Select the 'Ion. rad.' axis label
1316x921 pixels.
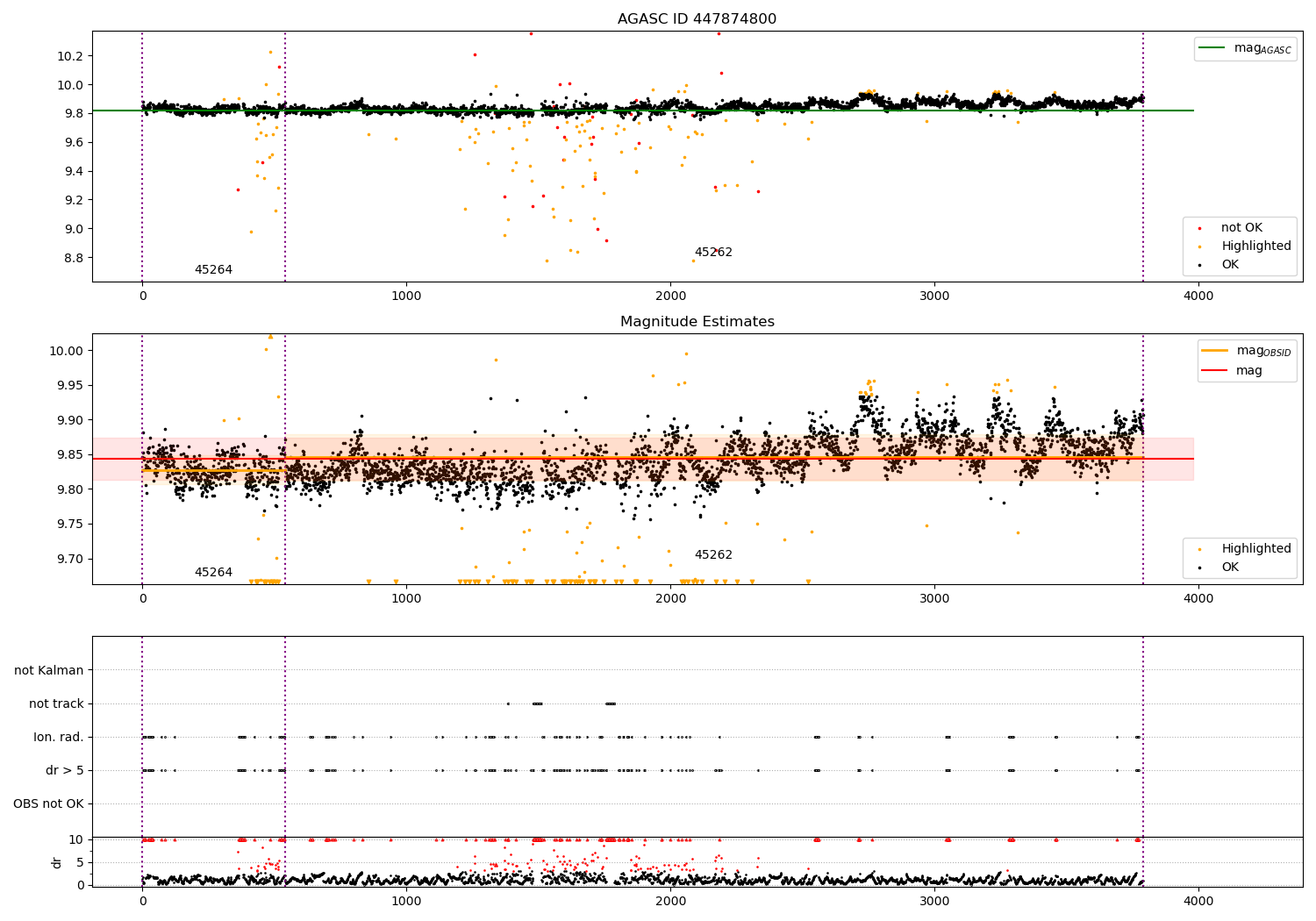click(59, 737)
